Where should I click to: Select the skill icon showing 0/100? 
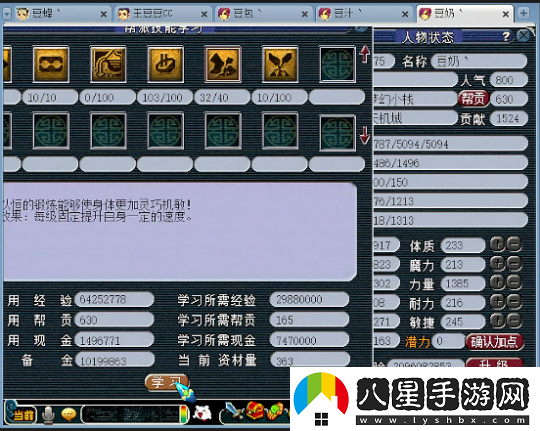coord(108,64)
